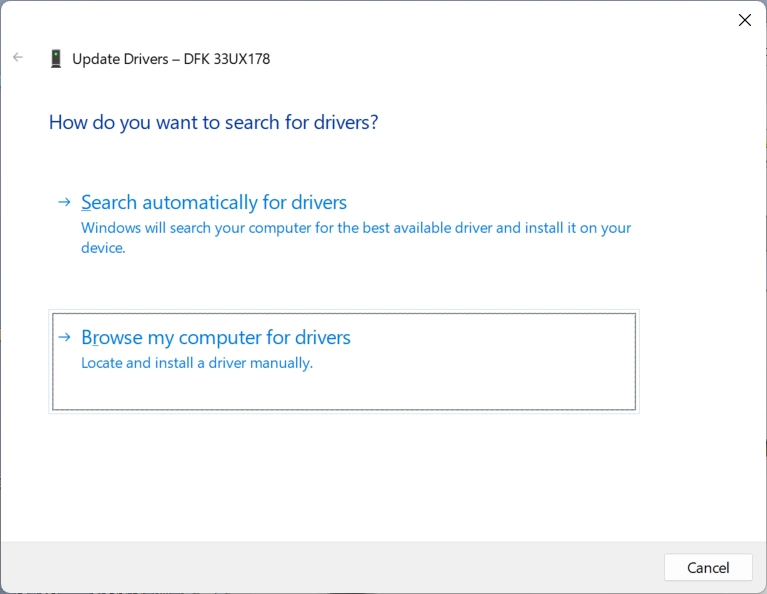
Task: Choose Browse my computer for drivers
Action: pyautogui.click(x=216, y=338)
